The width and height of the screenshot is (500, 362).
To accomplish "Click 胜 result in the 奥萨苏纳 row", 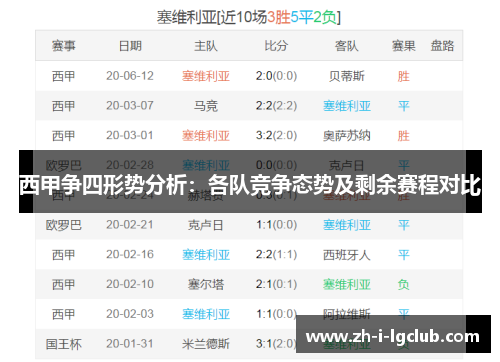I will tap(404, 135).
